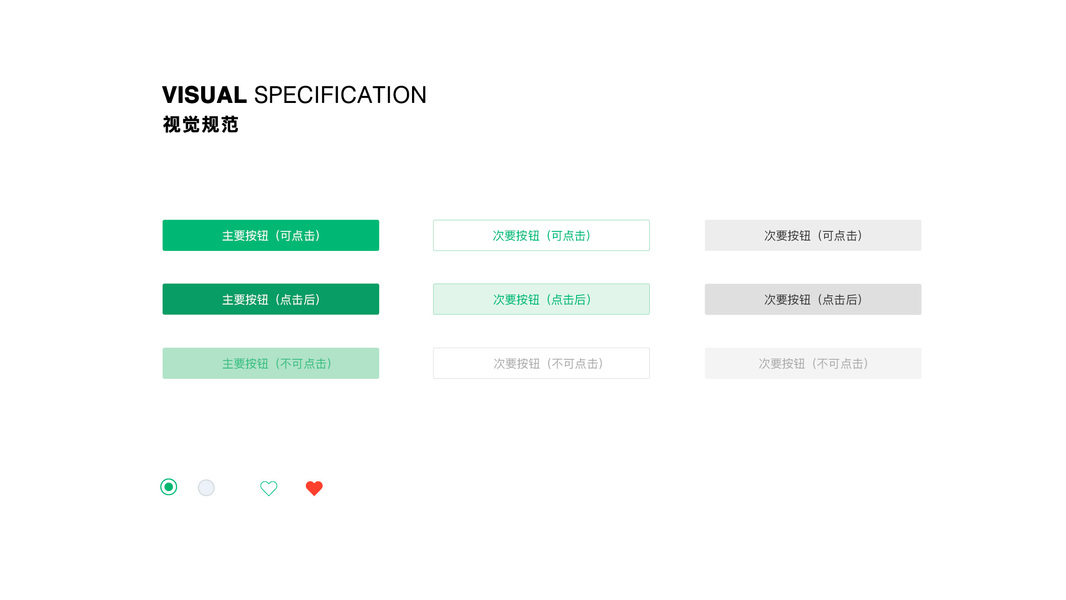The image size is (1066, 600).
Task: Click the bold VISUAL heading word
Action: coord(204,95)
